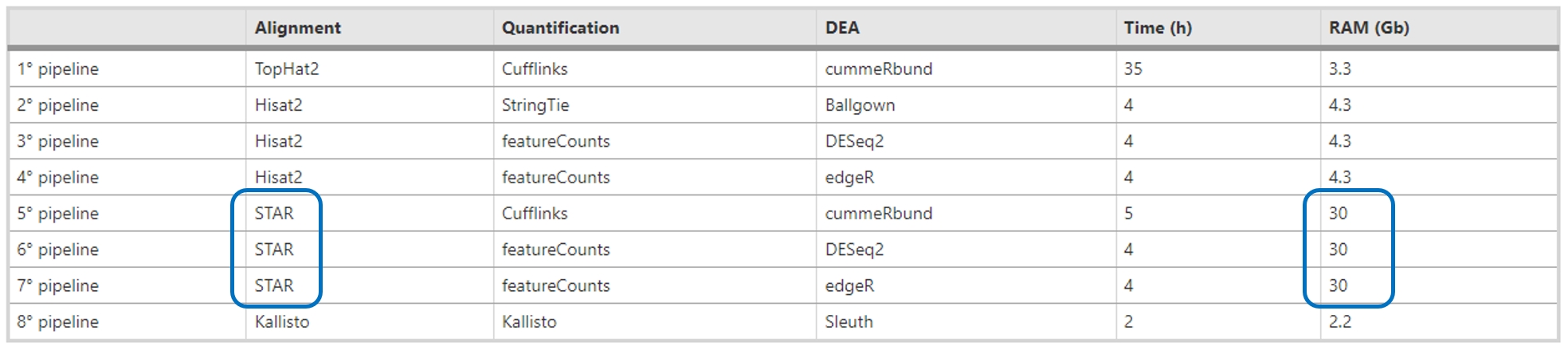Viewport: 1568px width, 350px height.
Task: Click DESeq2 in the 3° pipeline row
Action: tap(854, 141)
